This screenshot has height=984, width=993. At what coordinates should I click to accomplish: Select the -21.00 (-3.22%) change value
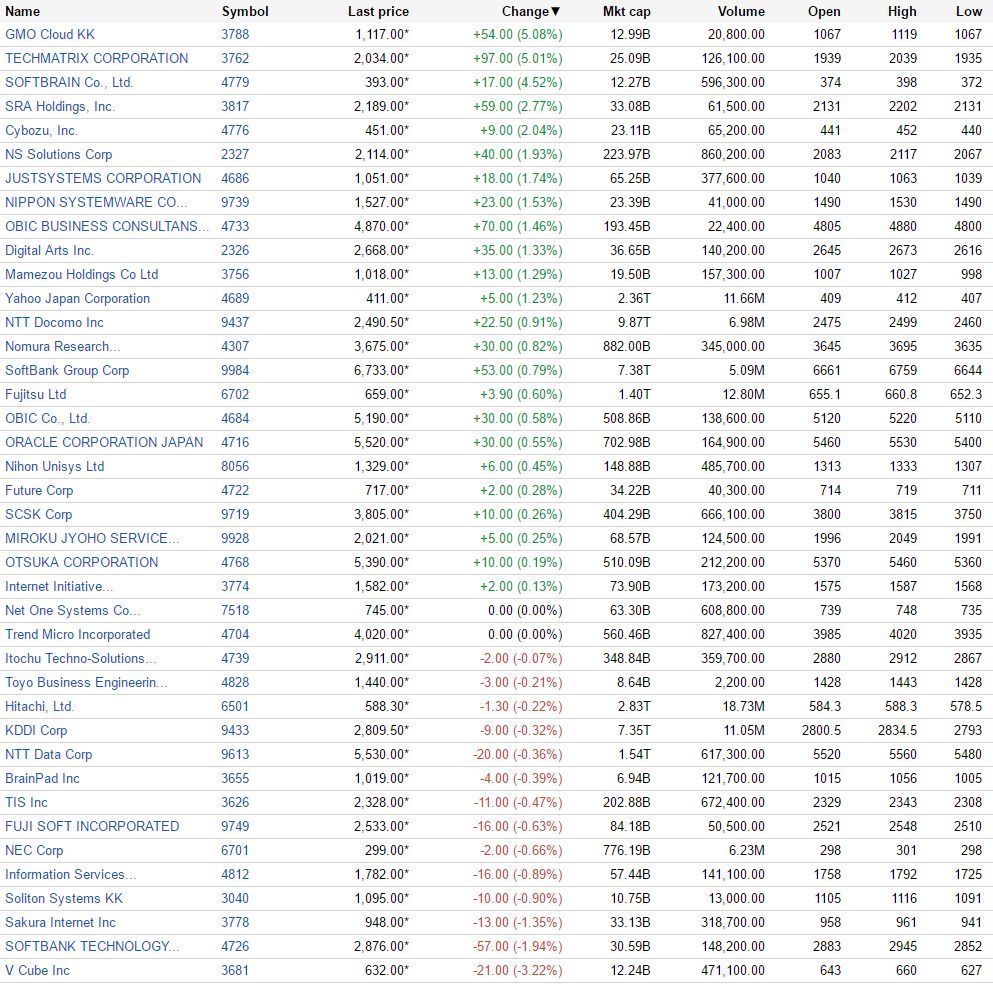(517, 971)
